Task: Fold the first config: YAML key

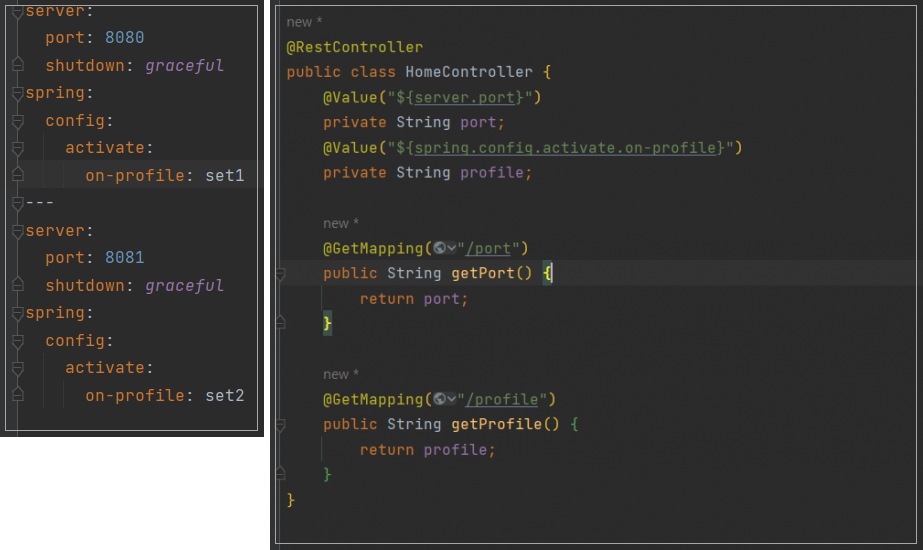Action: 18,121
